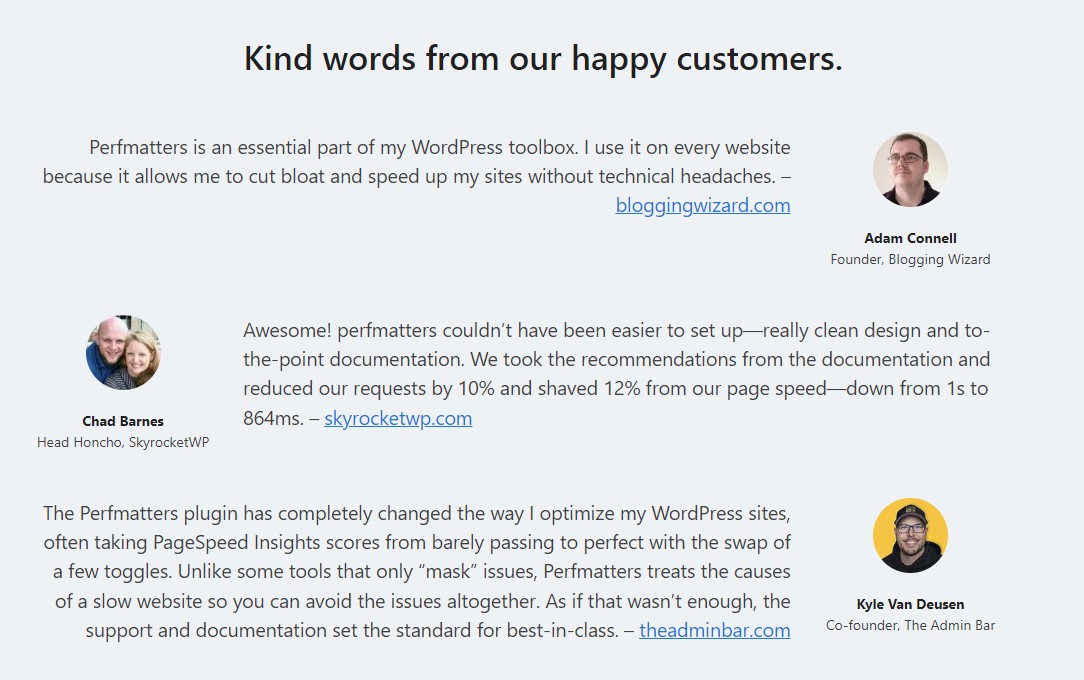
Task: Follow the skyrocketwp.com link
Action: (398, 418)
